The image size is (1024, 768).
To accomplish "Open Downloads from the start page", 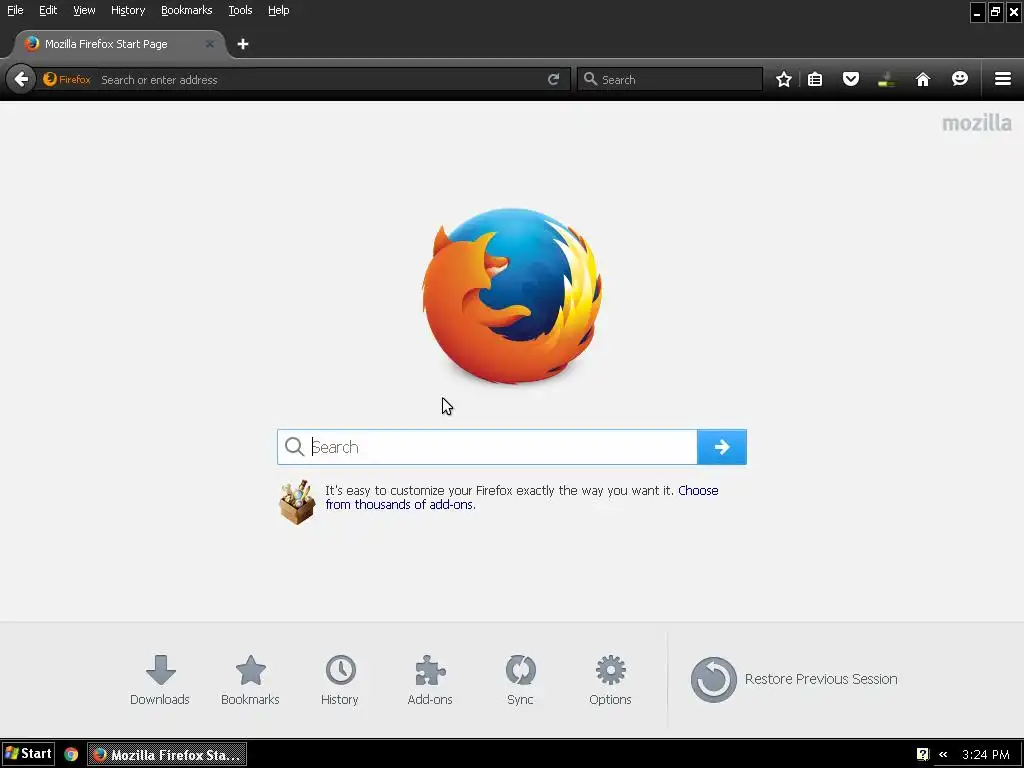I will pyautogui.click(x=160, y=680).
